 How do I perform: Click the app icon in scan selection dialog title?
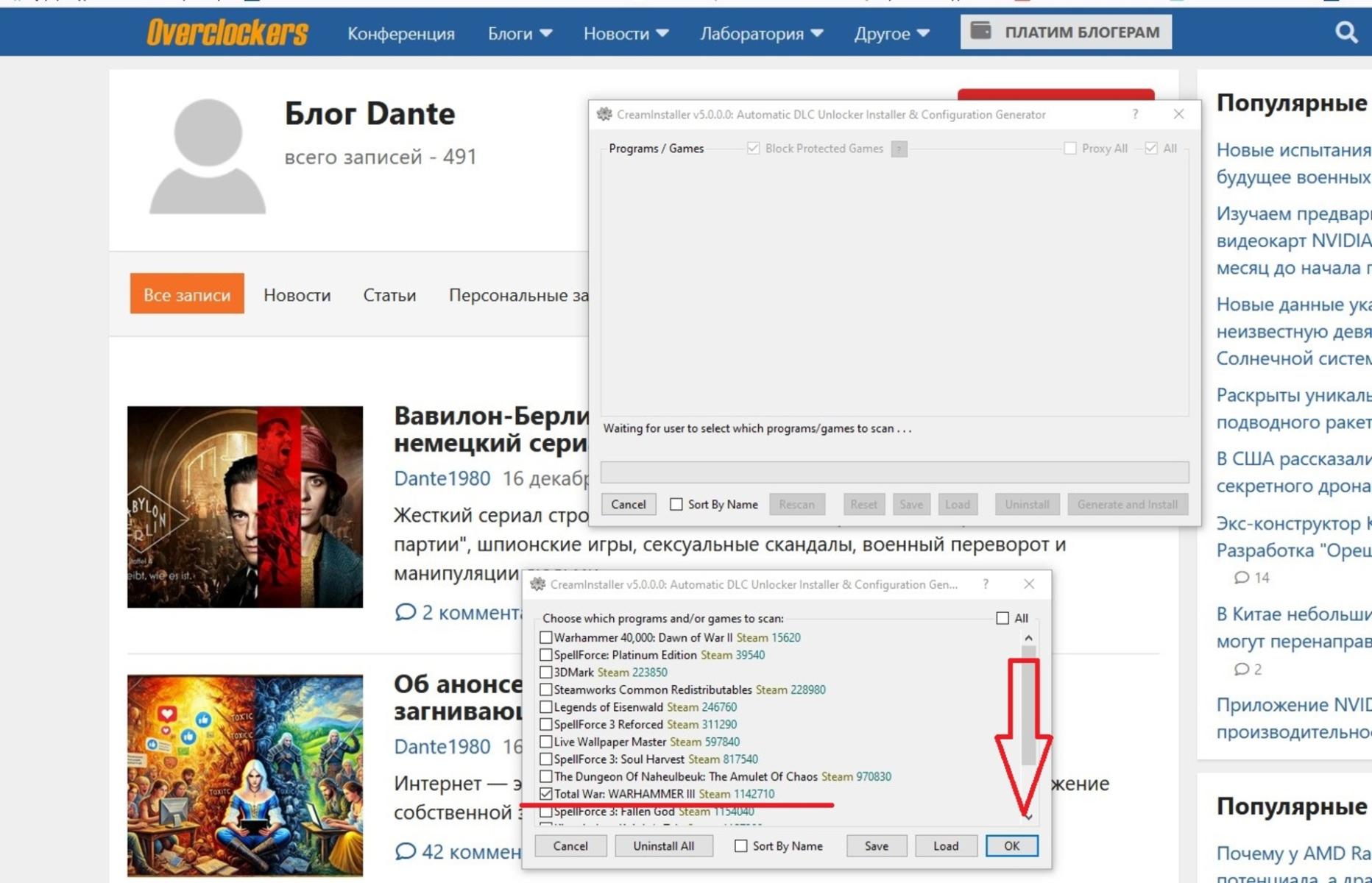(538, 584)
